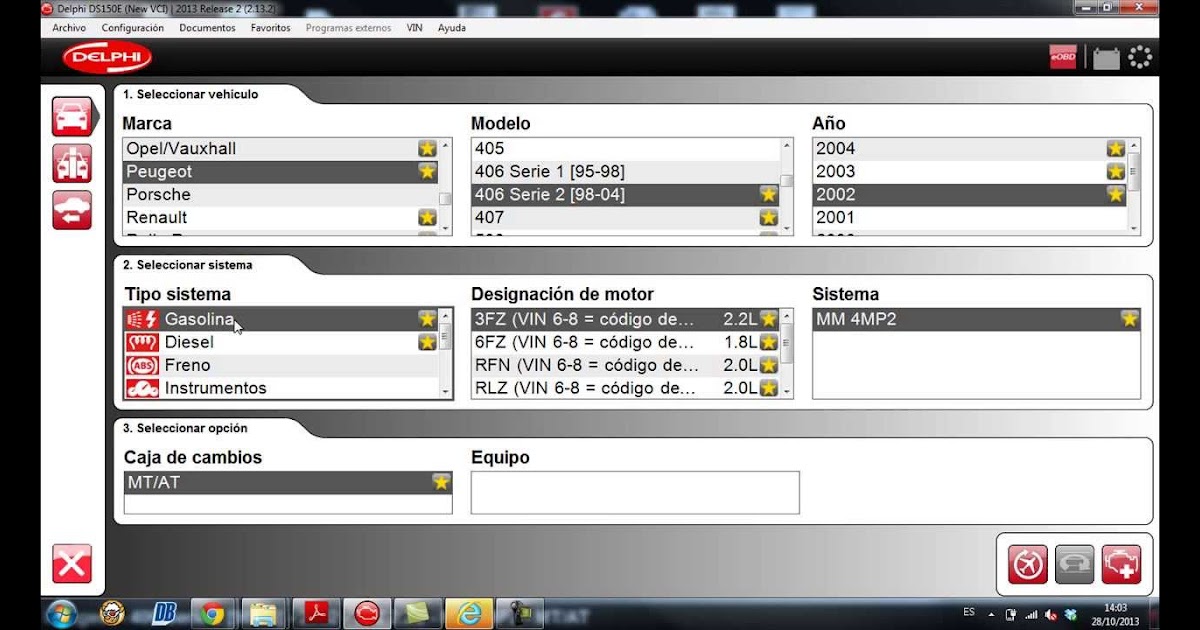Click Marca list scroll down arrow

click(x=446, y=229)
